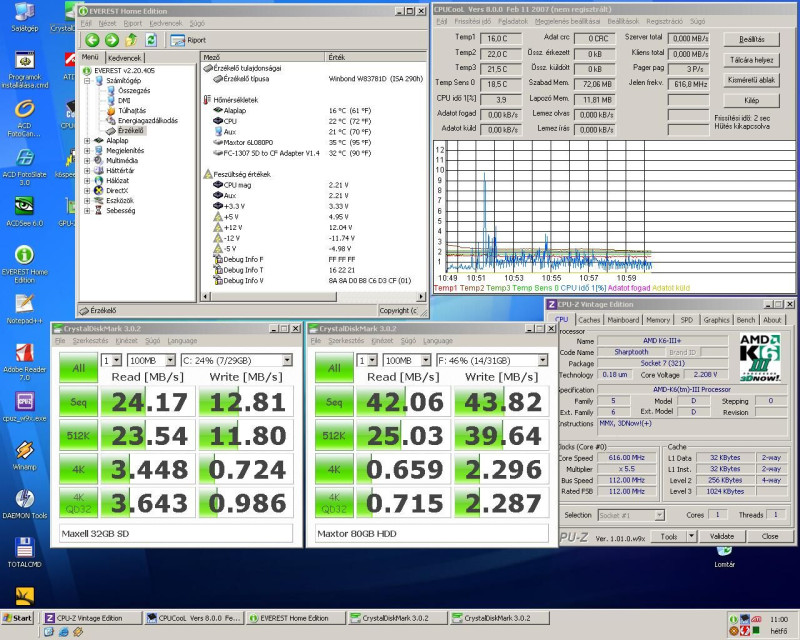Open the Programok installálása.cmd desktop icon
Image resolution: width=800 pixels, height=640 pixels.
tap(24, 70)
